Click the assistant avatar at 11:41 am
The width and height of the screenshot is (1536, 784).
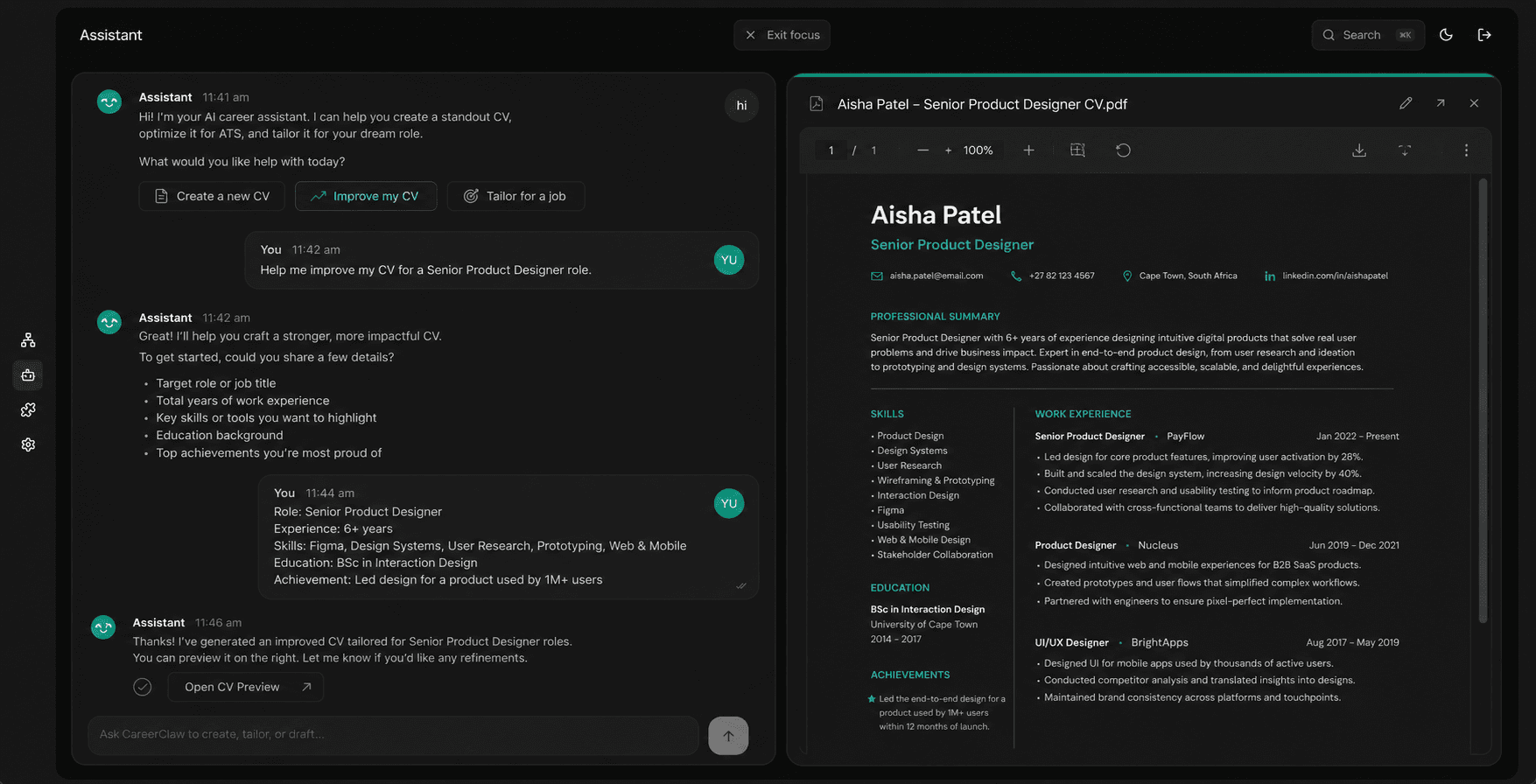pos(109,102)
